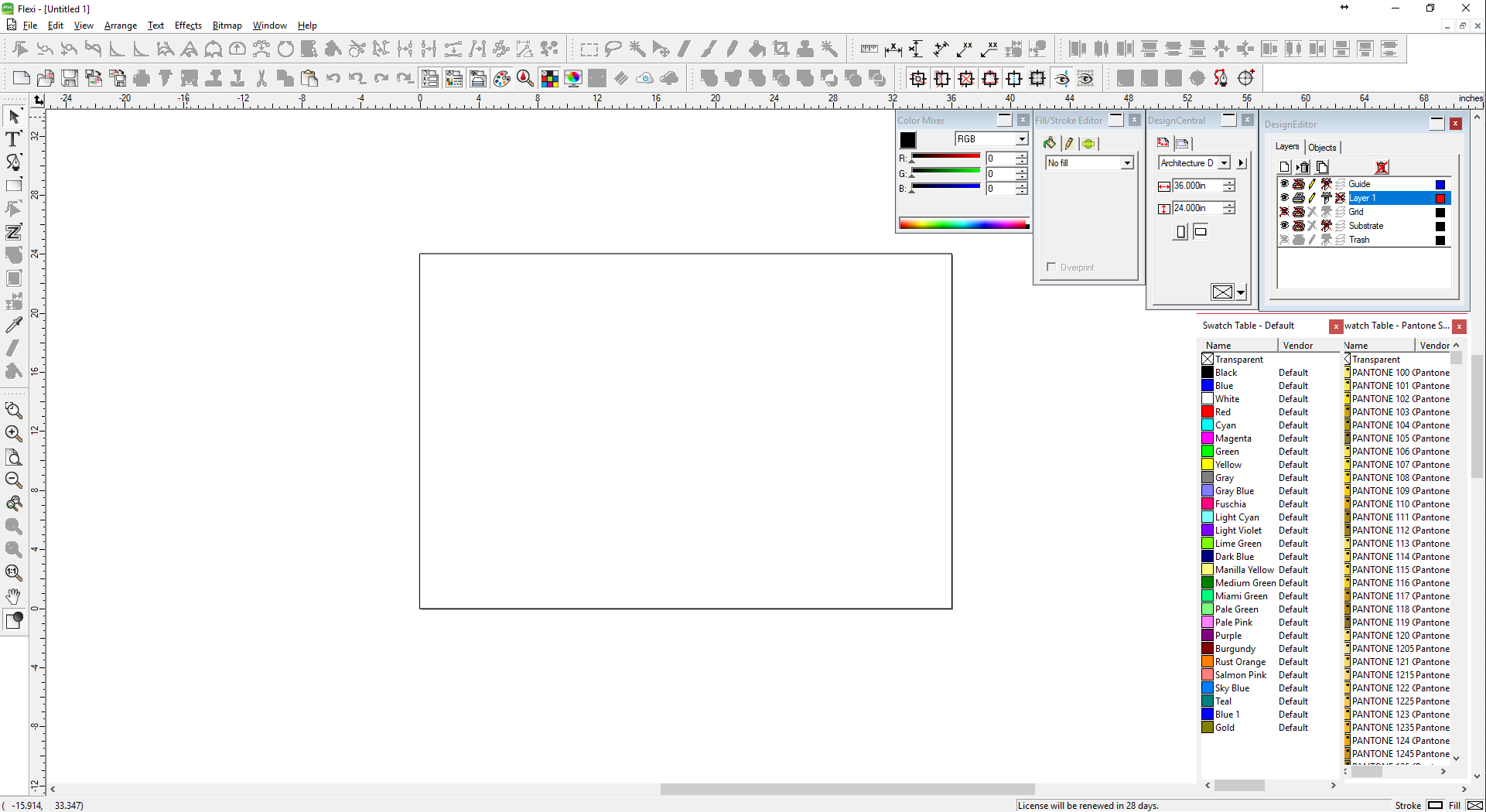Open Architecture D page size dropdown
This screenshot has height=812, width=1486.
point(1225,163)
